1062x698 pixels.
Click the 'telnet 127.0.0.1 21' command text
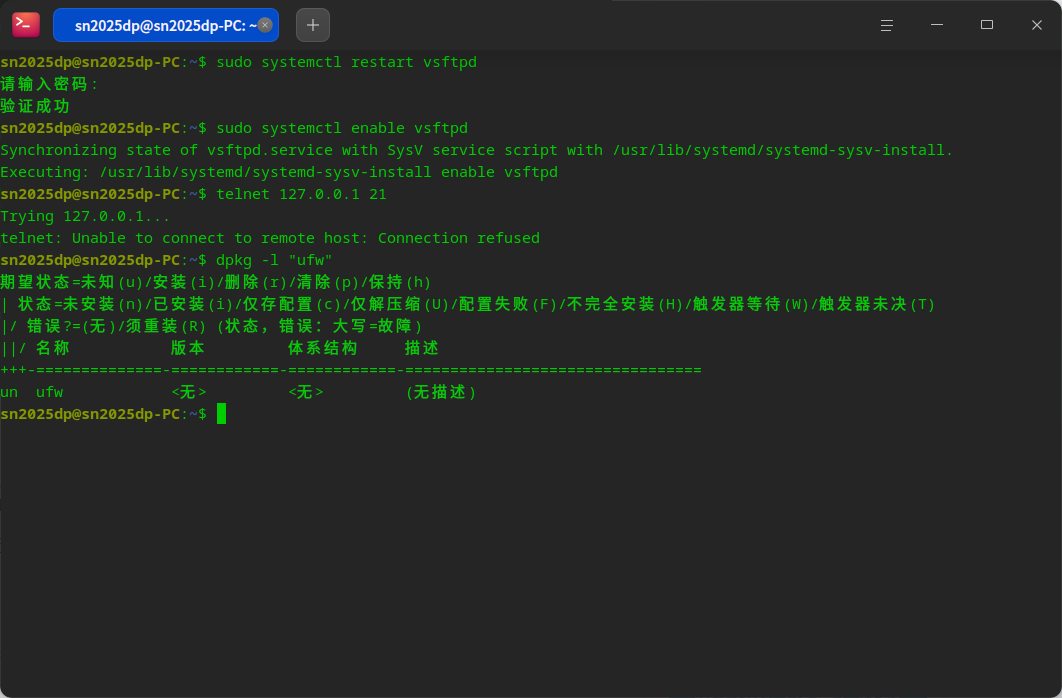301,194
